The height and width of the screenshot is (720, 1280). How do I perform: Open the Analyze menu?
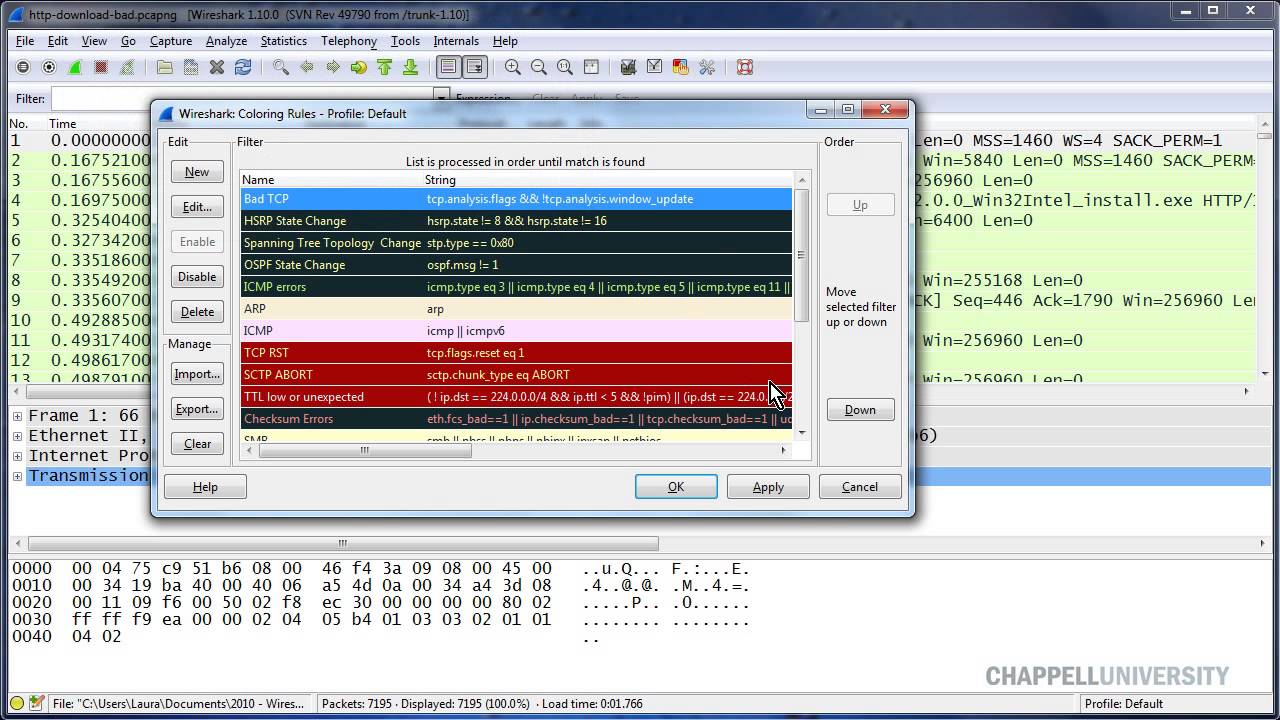(x=226, y=41)
